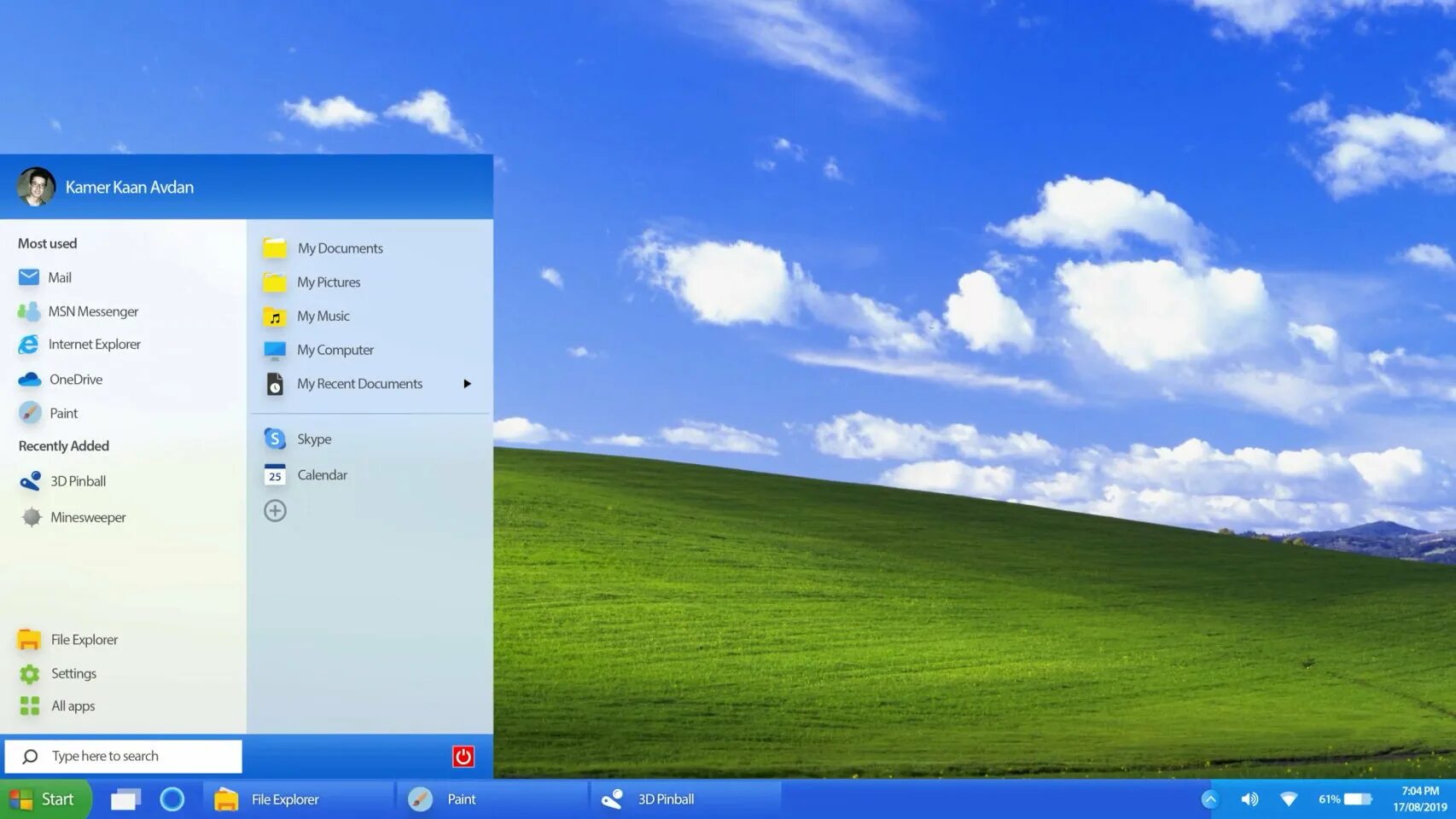This screenshot has width=1456, height=819.
Task: Show All apps
Action: click(x=73, y=706)
